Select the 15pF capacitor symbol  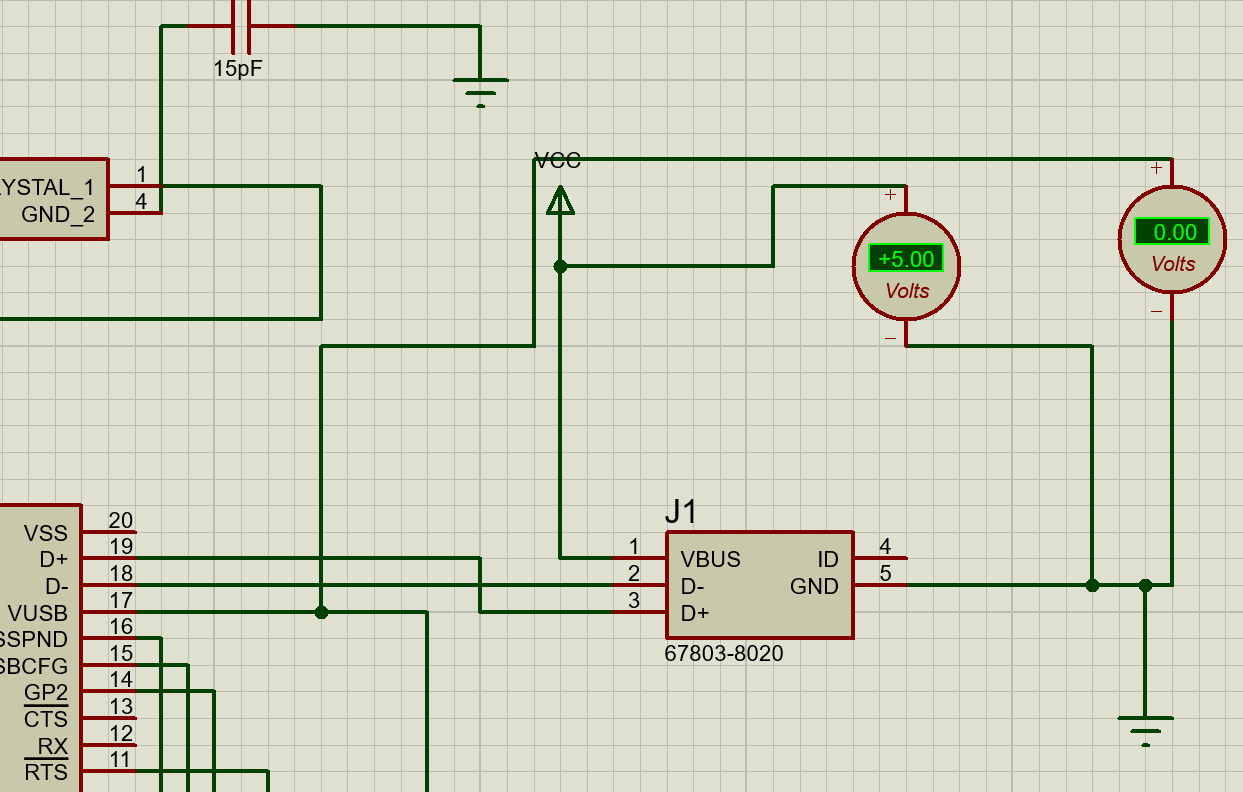pyautogui.click(x=241, y=26)
